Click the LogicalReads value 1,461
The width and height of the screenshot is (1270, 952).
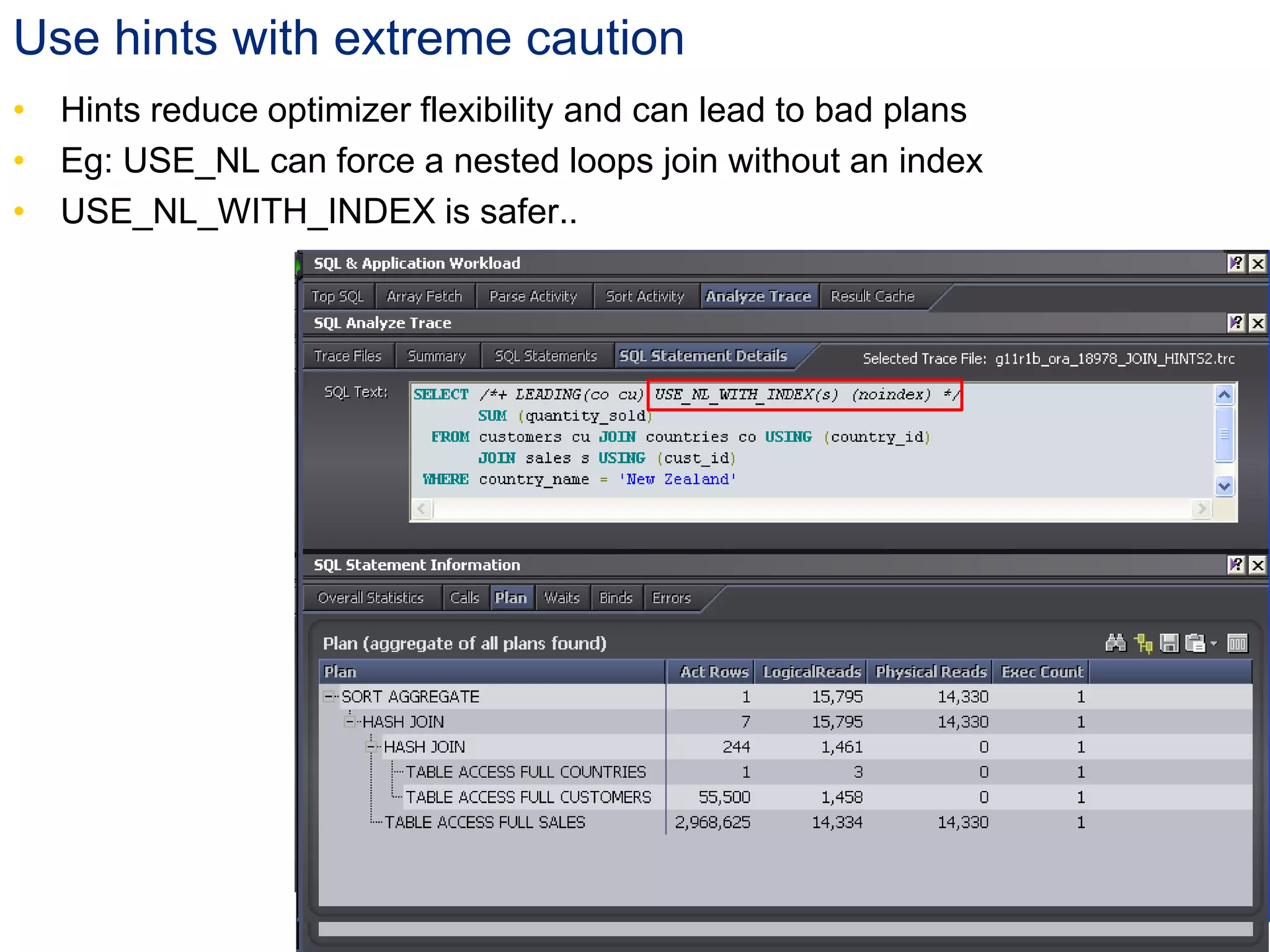[x=841, y=747]
